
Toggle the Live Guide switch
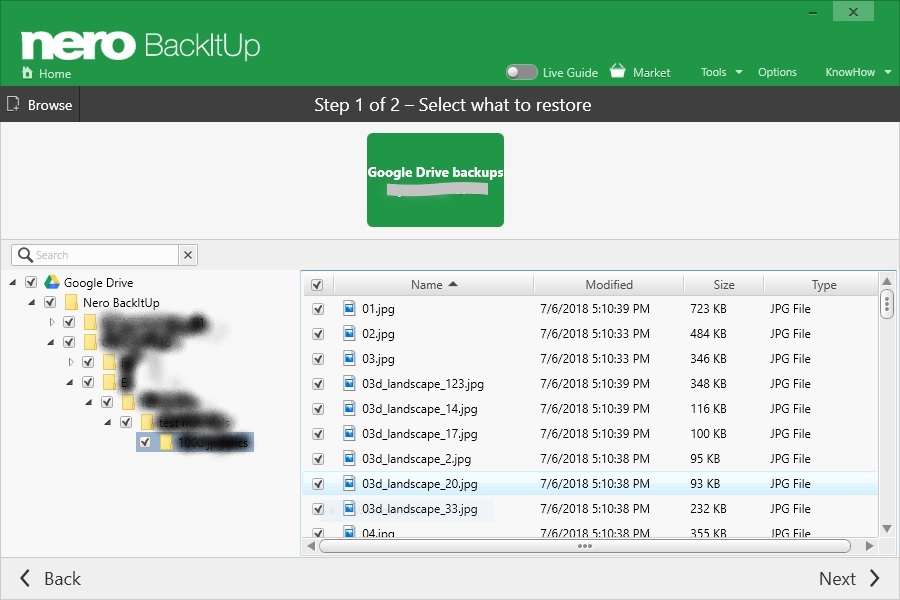pos(521,72)
